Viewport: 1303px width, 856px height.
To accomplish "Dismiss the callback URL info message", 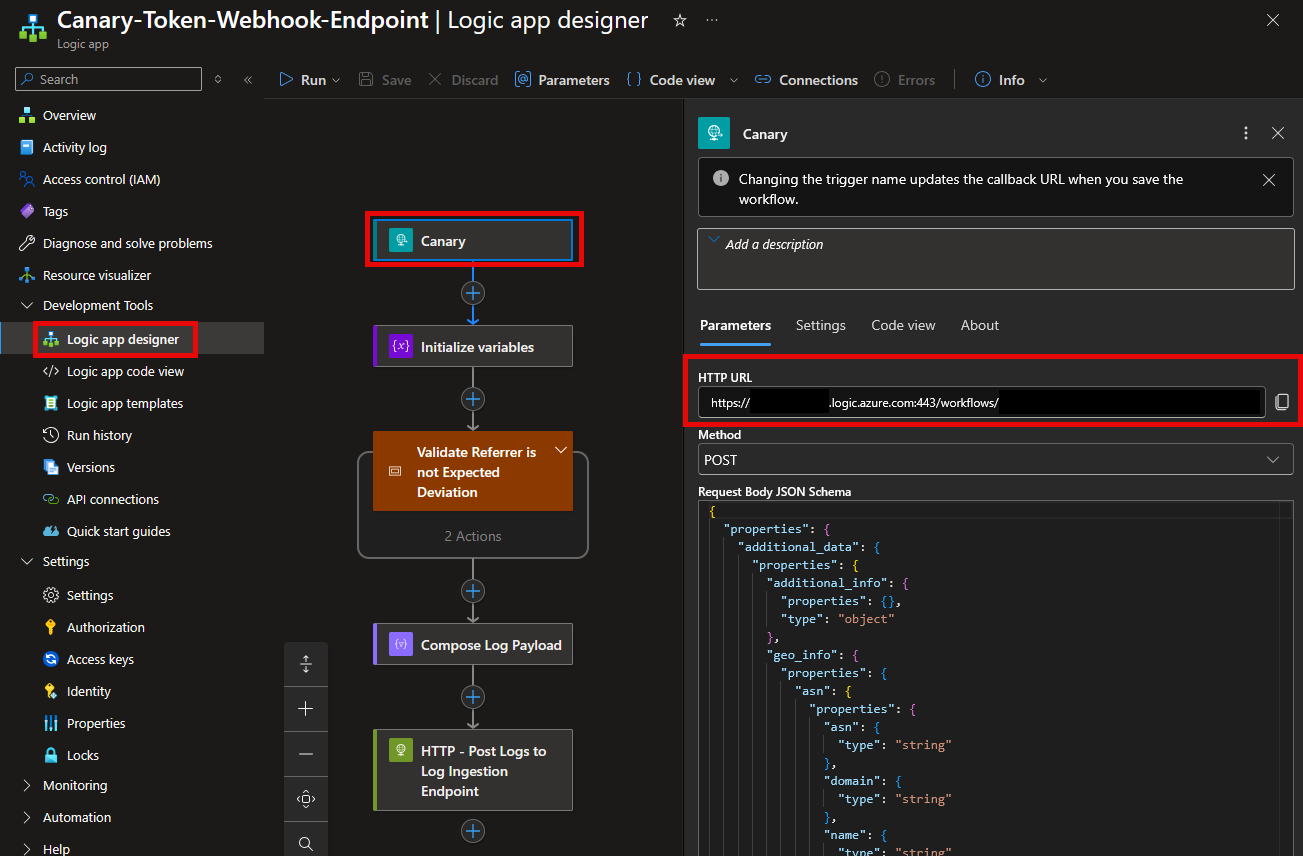I will coord(1269,180).
